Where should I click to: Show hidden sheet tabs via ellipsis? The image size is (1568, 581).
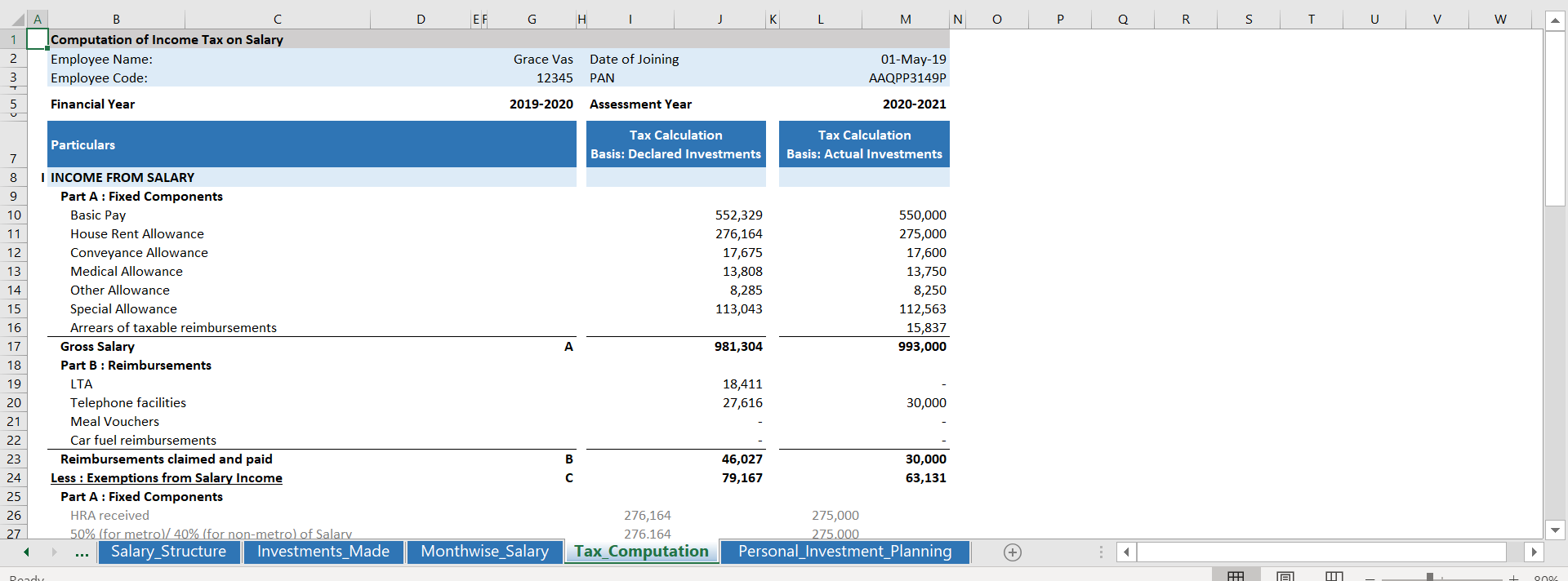point(82,553)
